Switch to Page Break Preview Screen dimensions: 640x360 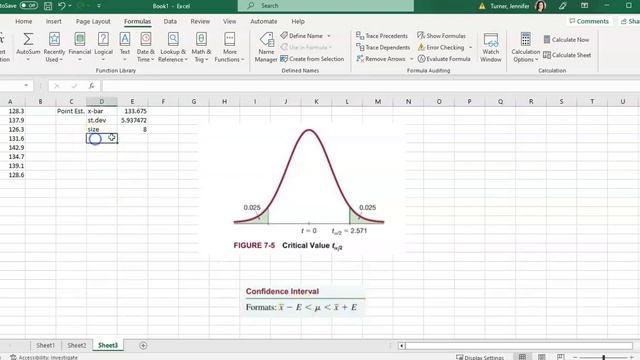tap(561, 357)
